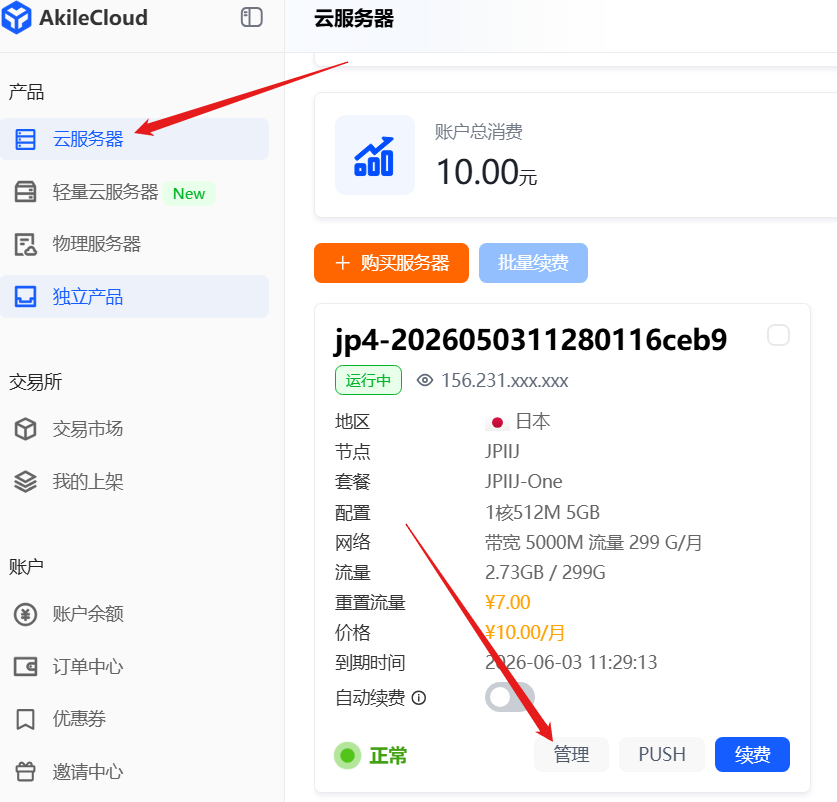Click the PUSH button
This screenshot has height=802, width=837.
[x=662, y=754]
